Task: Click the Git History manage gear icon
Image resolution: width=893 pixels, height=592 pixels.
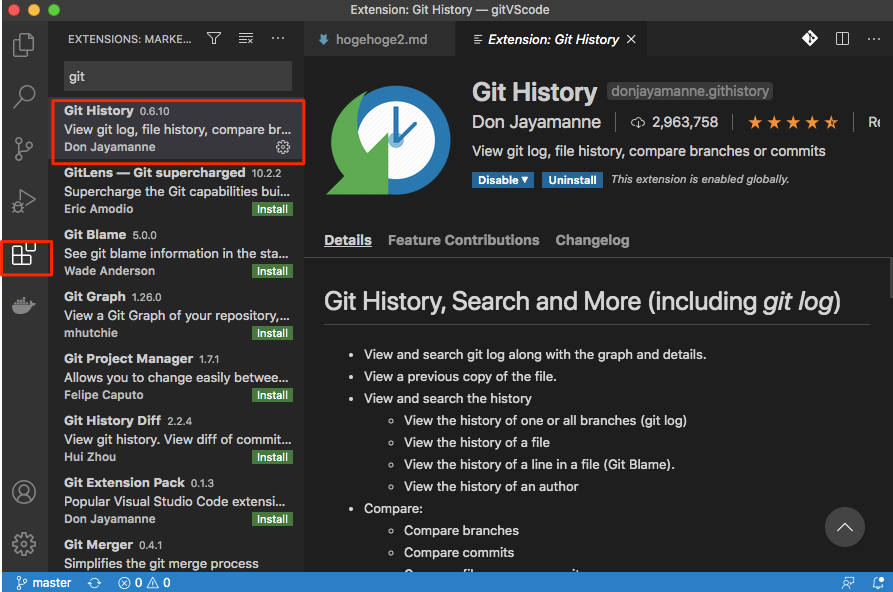Action: 283,147
